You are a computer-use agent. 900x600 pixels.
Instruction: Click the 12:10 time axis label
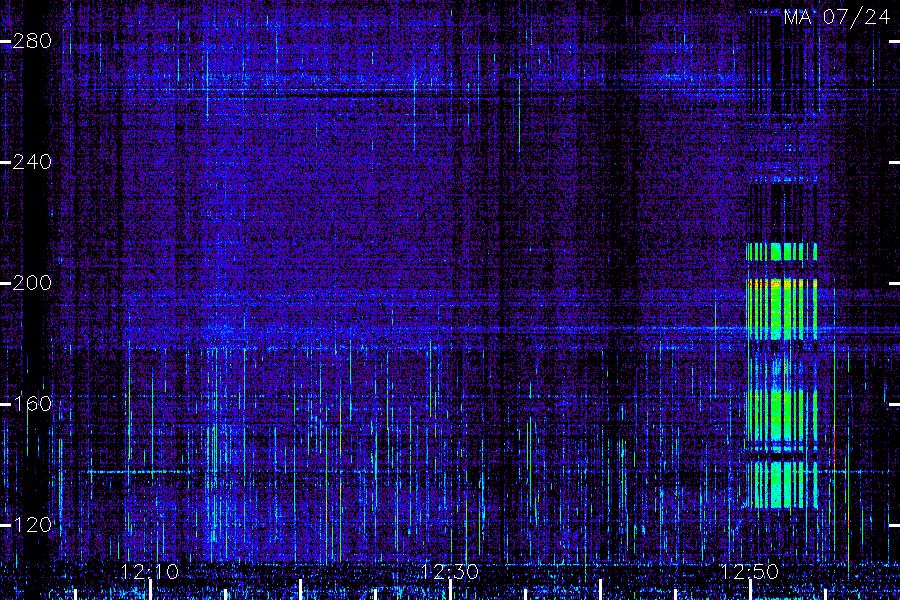tap(150, 572)
